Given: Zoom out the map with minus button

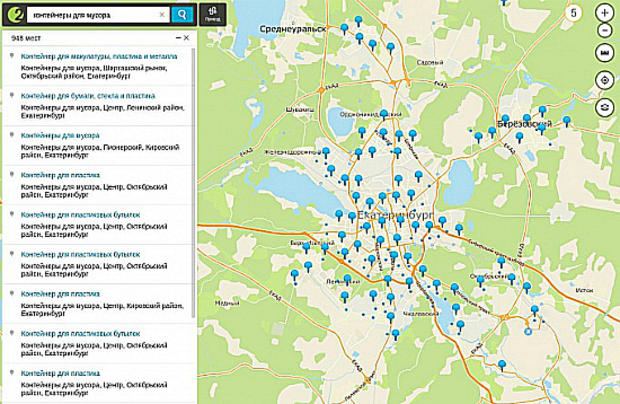Looking at the screenshot, I should [605, 30].
